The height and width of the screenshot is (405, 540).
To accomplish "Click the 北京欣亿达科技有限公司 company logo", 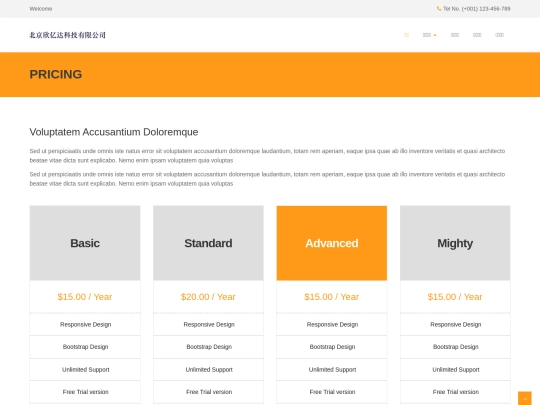I will 68,35.
